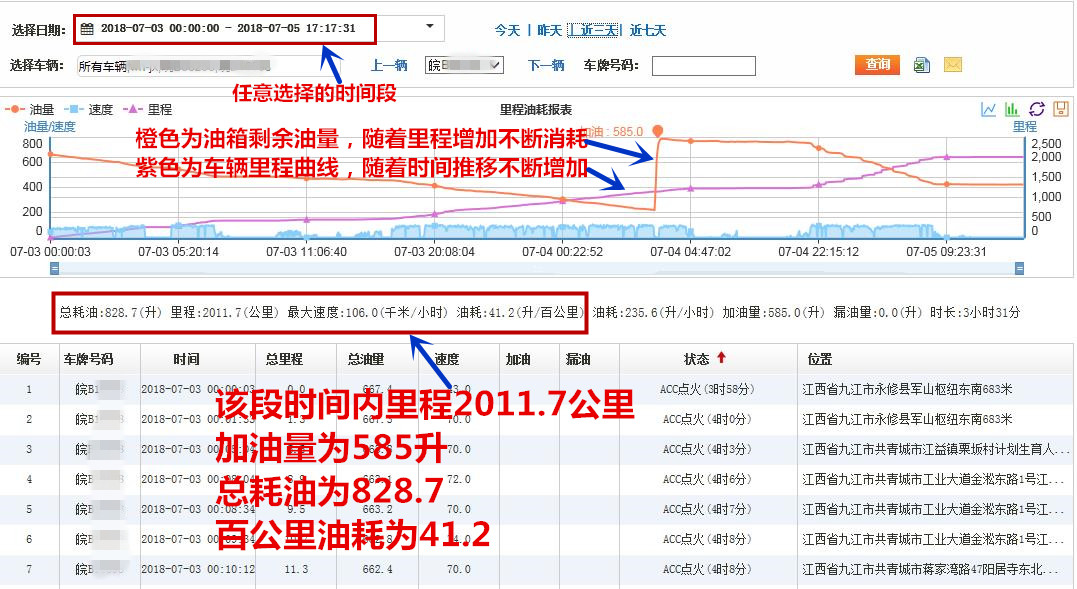Go to 上一辆 vehicle link
The width and height of the screenshot is (1077, 589).
[x=389, y=66]
